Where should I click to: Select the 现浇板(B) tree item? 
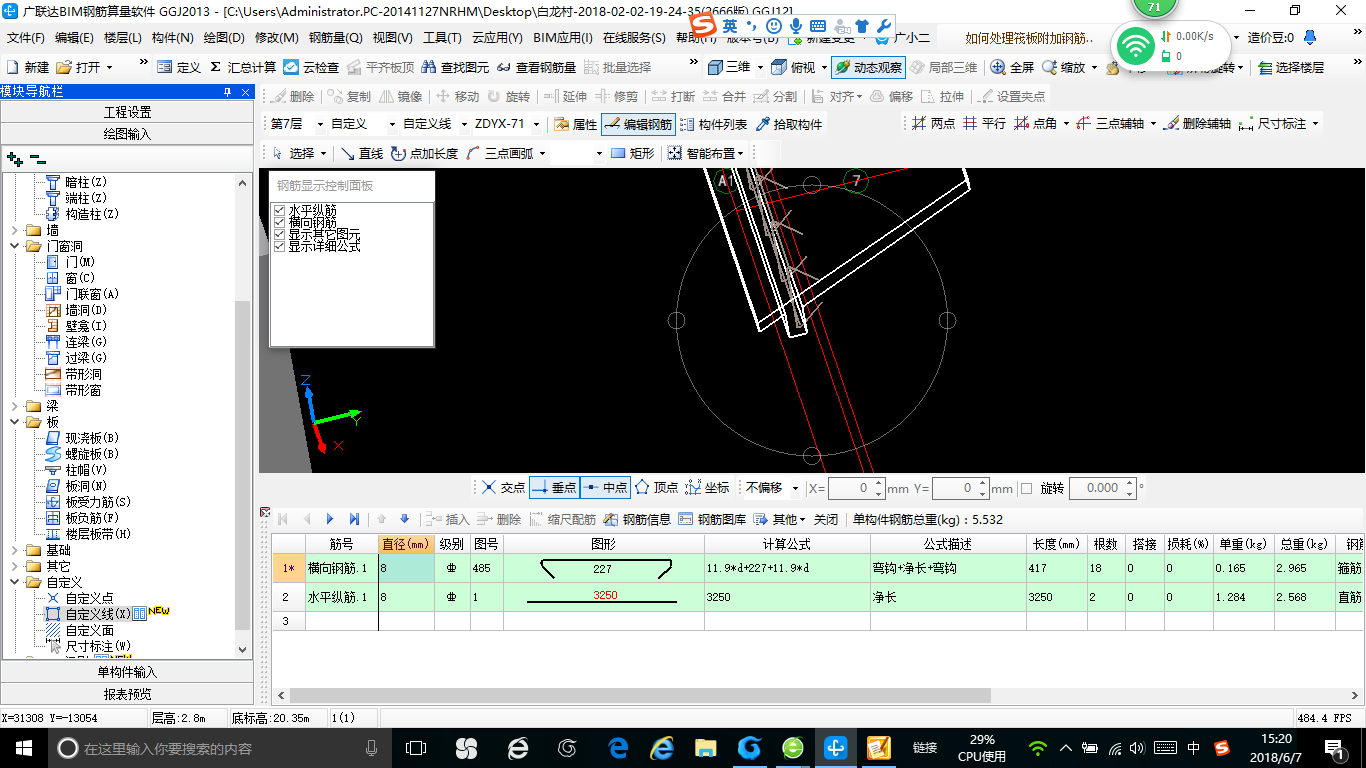tap(92, 438)
